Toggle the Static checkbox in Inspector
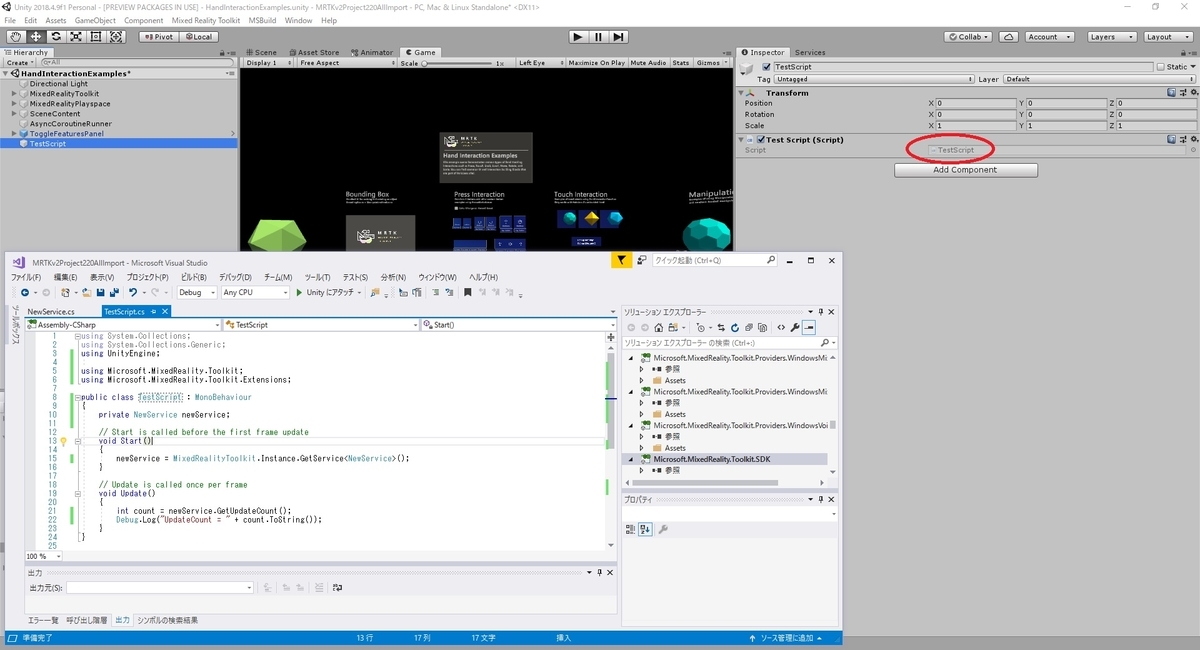 [1160, 67]
